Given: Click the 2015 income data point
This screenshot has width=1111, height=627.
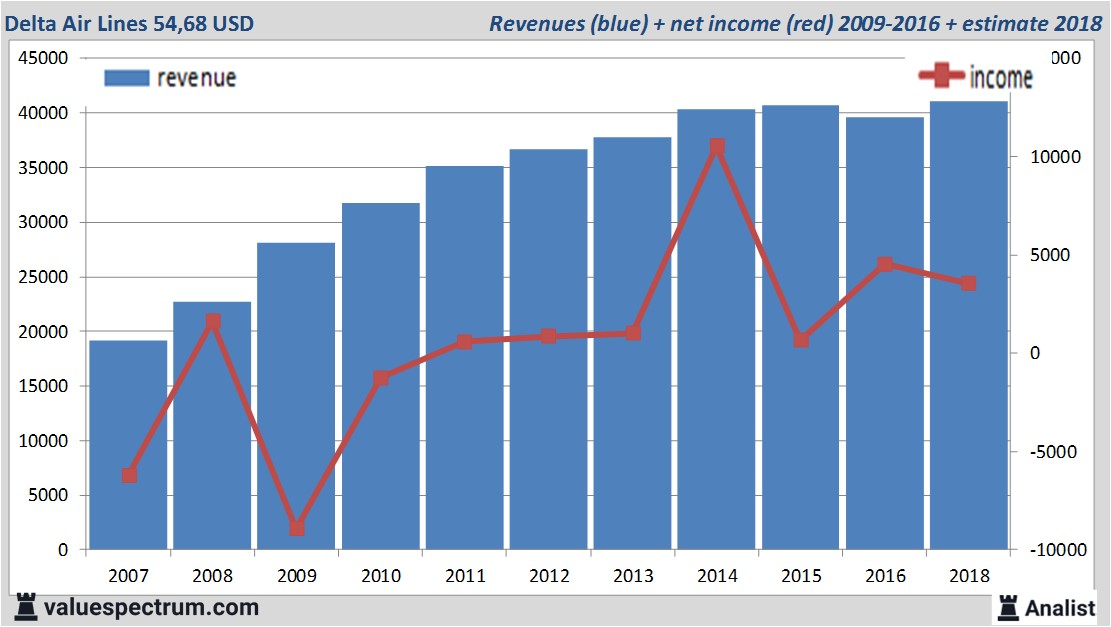Looking at the screenshot, I should pyautogui.click(x=801, y=340).
